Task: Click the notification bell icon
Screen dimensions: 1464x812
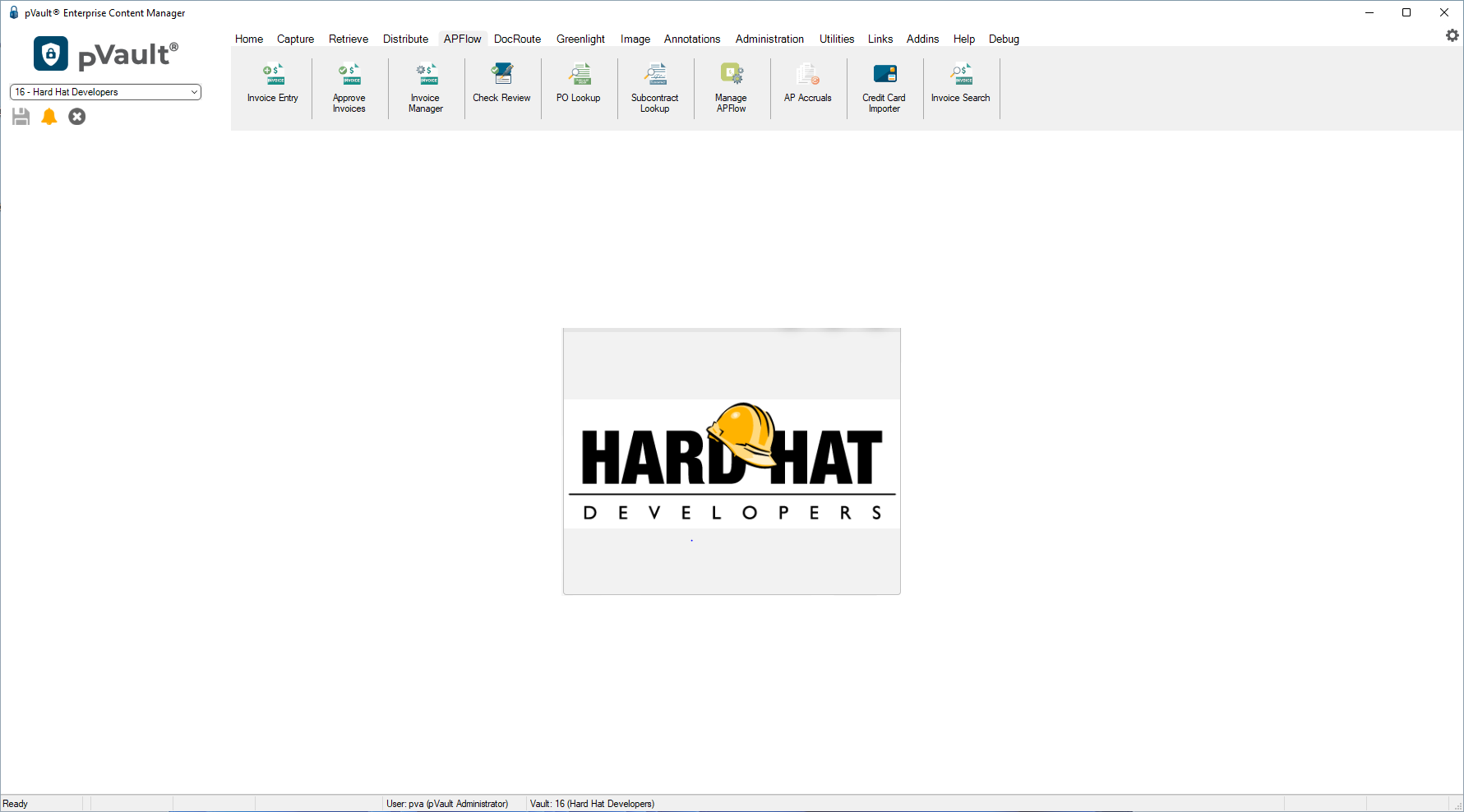Action: [49, 117]
